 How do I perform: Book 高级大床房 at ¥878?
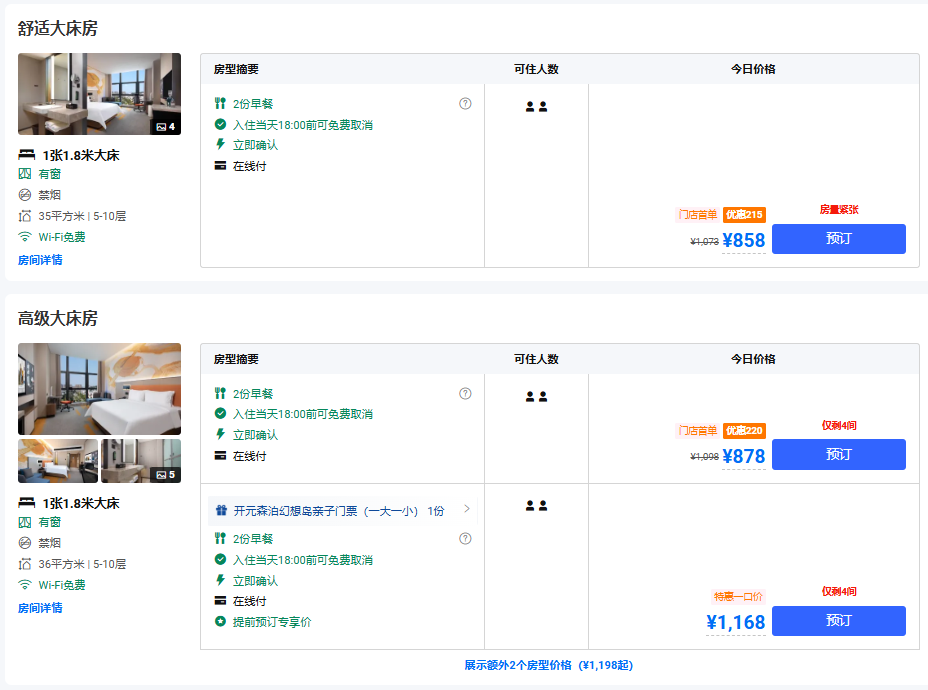click(x=838, y=454)
